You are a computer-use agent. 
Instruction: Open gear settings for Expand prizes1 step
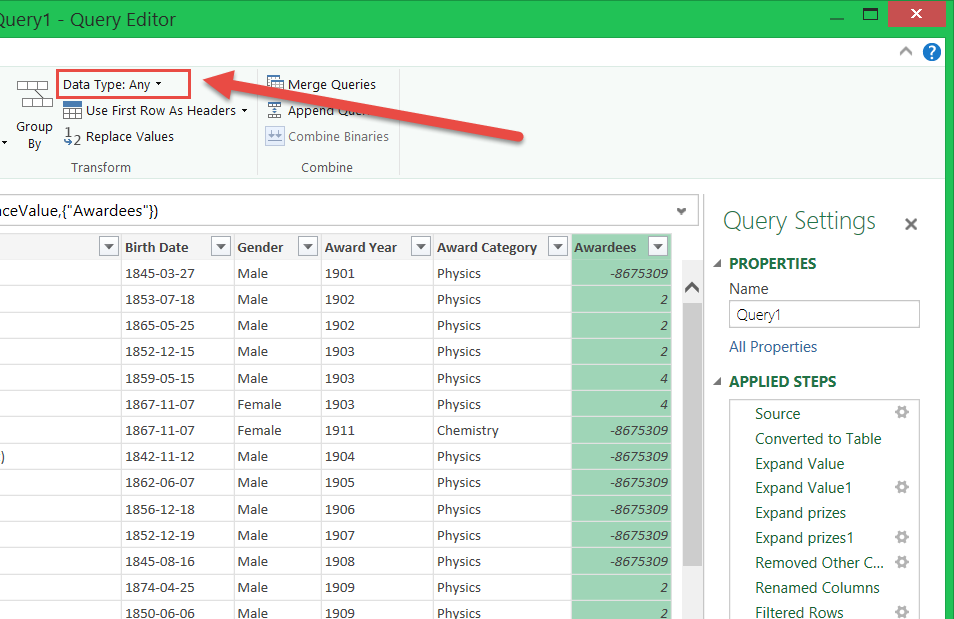pyautogui.click(x=901, y=538)
